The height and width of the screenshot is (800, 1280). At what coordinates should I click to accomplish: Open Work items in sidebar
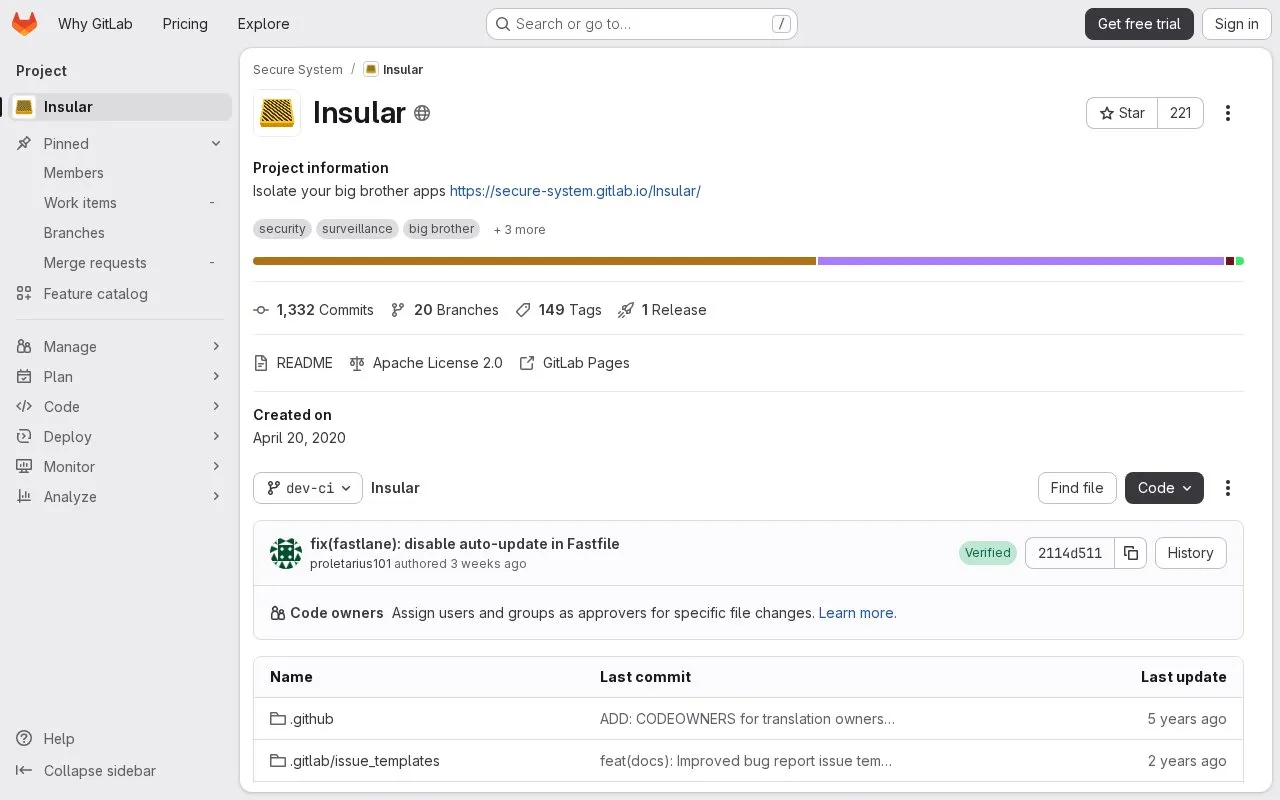coord(120,203)
